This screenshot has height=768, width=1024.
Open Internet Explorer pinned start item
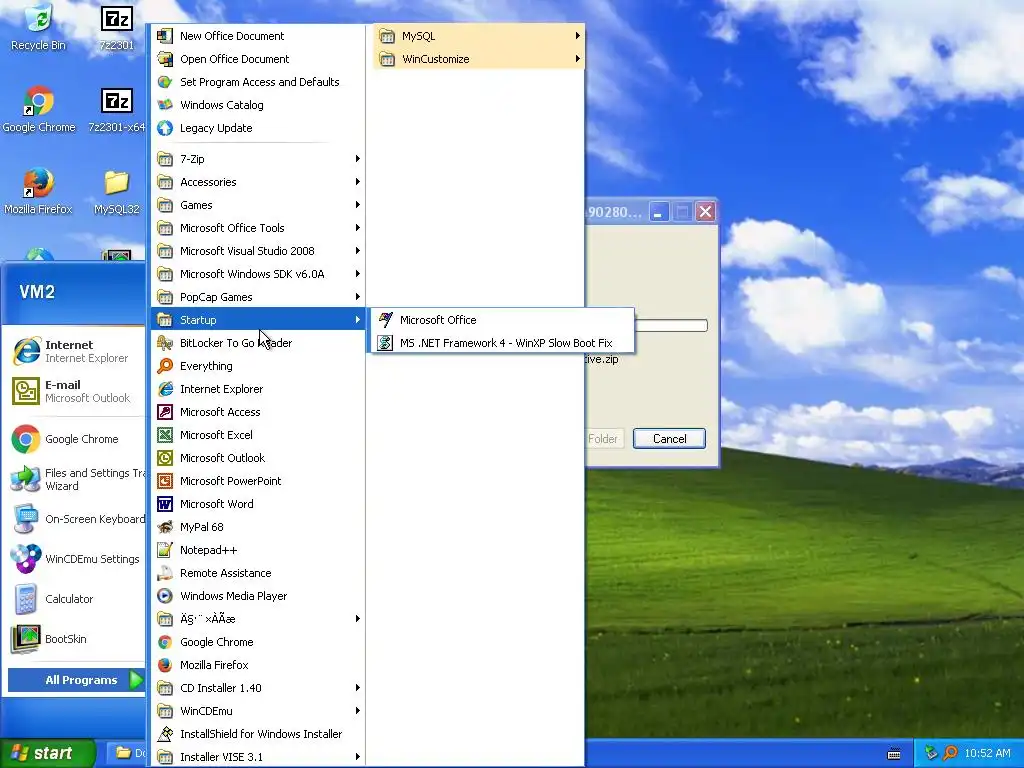[x=74, y=351]
